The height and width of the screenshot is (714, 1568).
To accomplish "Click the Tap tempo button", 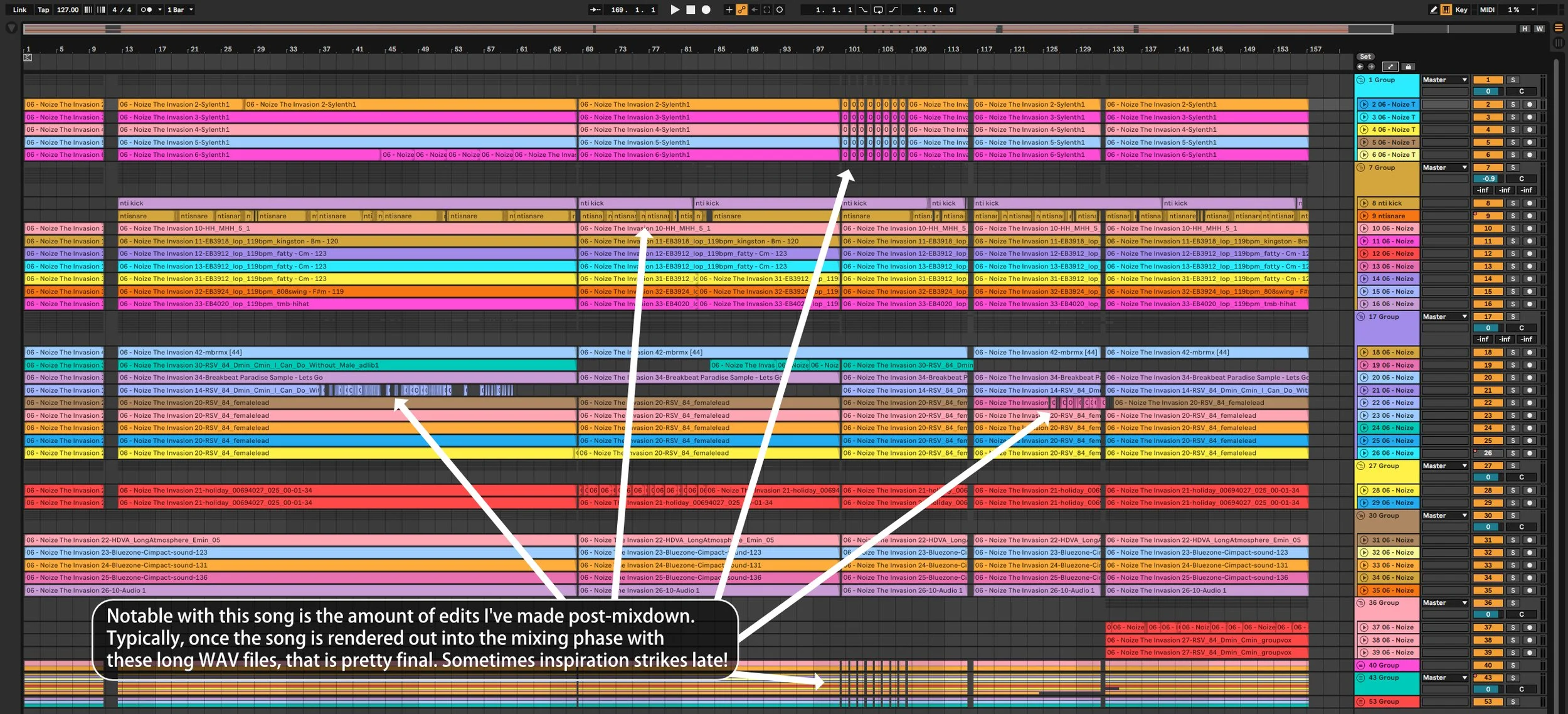I will pyautogui.click(x=43, y=9).
